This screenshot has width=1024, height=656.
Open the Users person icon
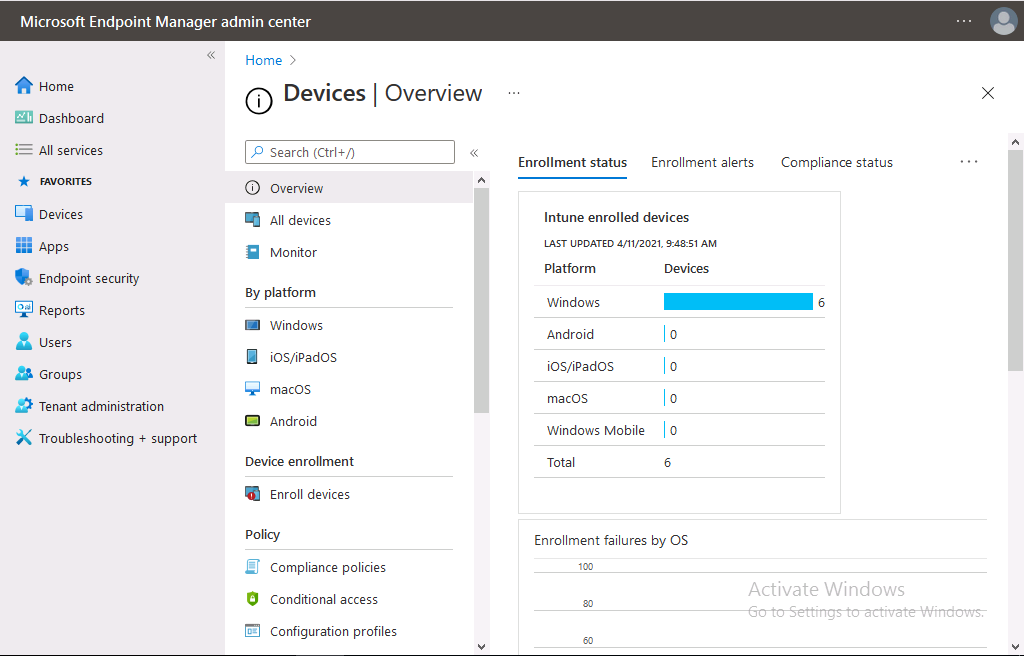[24, 342]
